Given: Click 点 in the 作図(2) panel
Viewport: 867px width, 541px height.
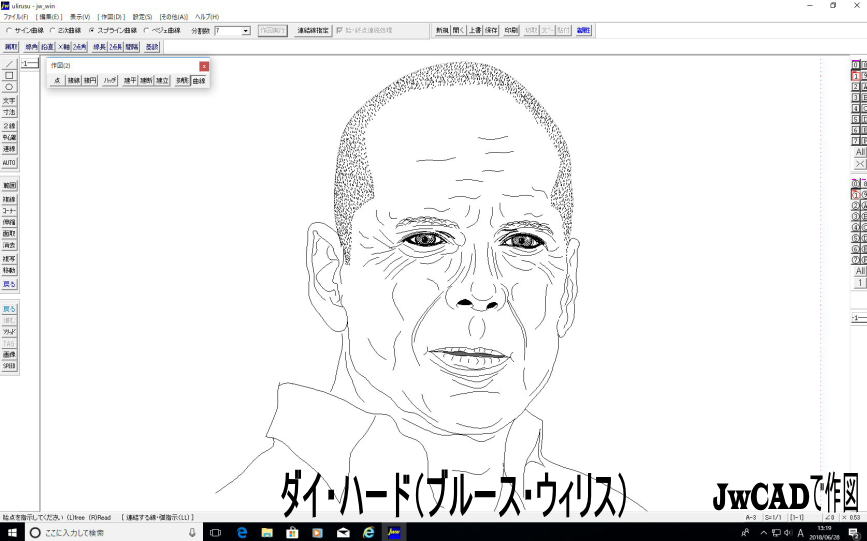Looking at the screenshot, I should click(x=57, y=81).
